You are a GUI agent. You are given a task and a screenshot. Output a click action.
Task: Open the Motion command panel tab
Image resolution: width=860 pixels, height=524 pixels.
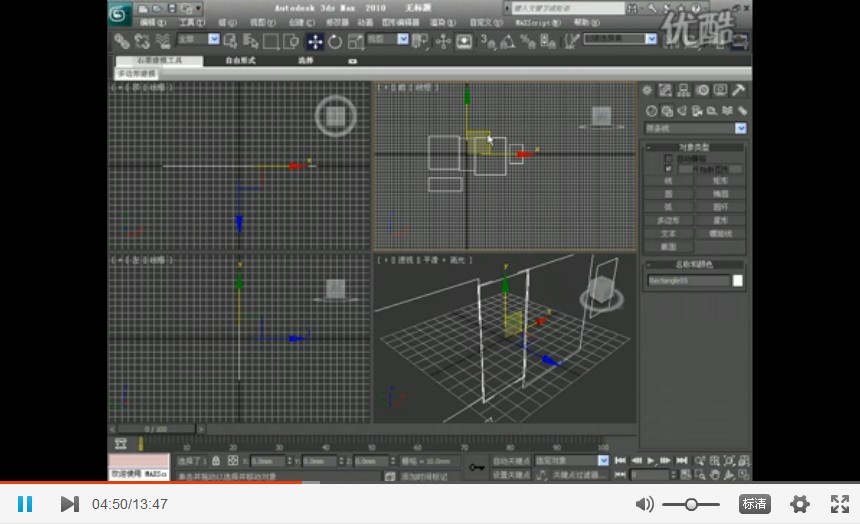(702, 91)
